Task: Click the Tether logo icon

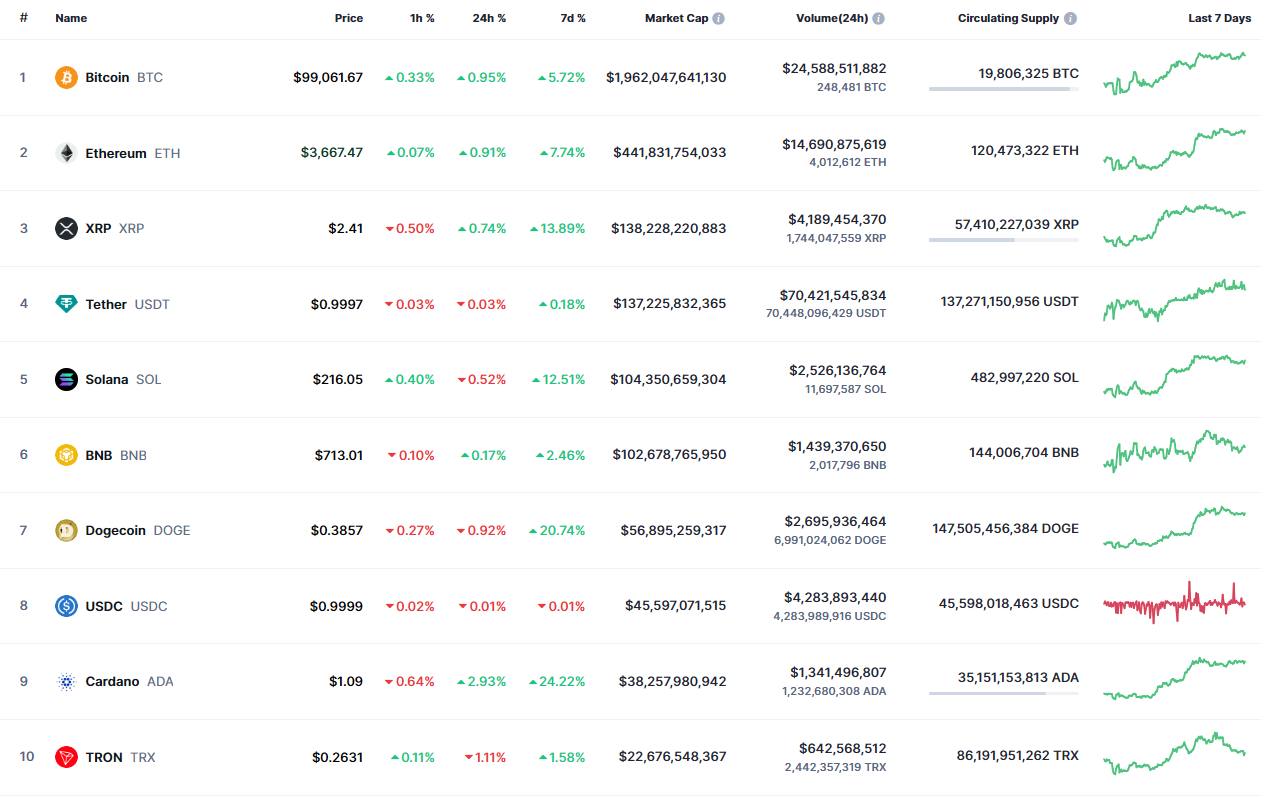Action: click(66, 304)
